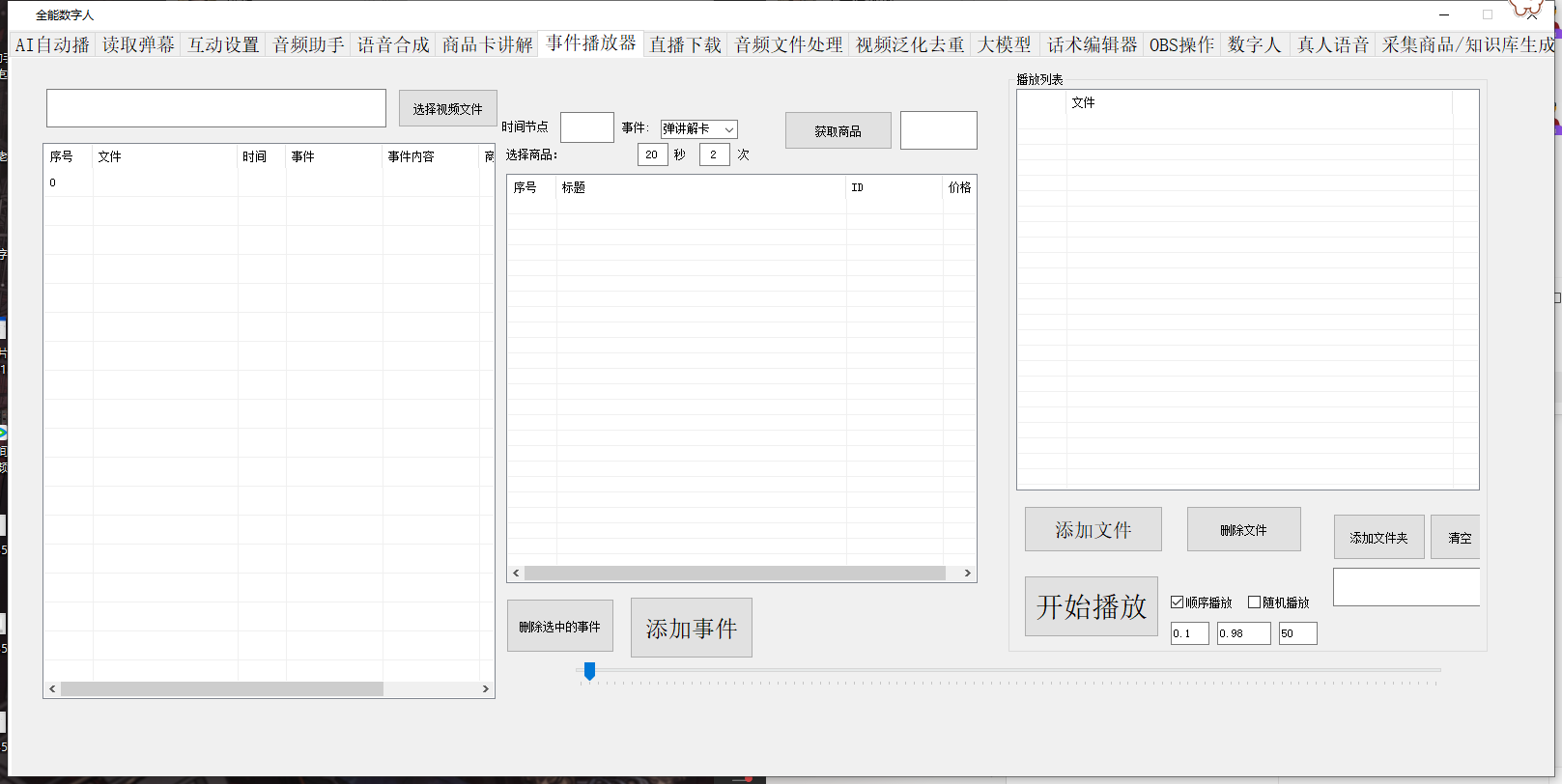
Task: Open the 商品卡讲解 tab
Action: click(487, 44)
